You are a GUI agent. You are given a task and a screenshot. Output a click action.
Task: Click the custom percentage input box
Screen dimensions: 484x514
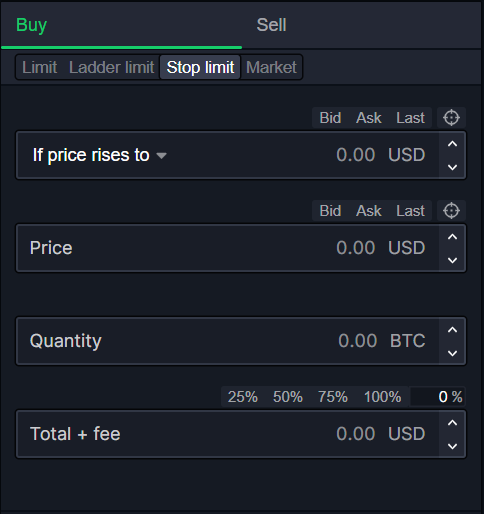437,397
